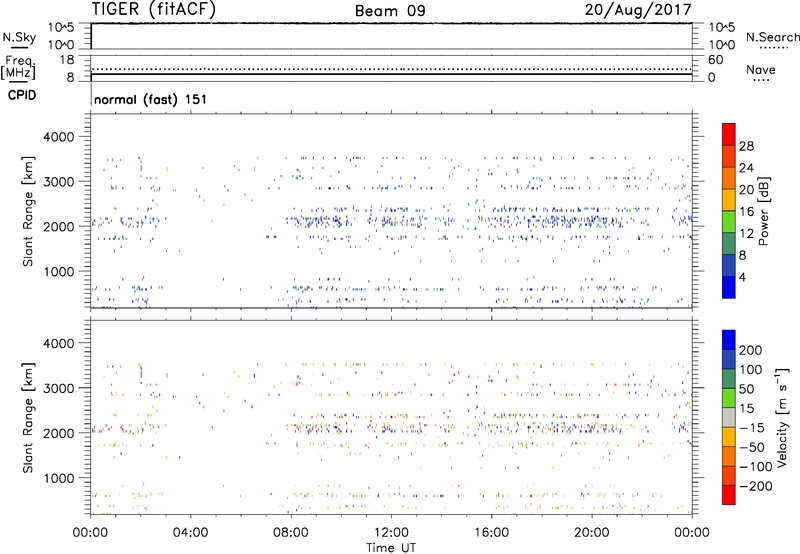Click the Slant Range label of velocity panel

[28, 418]
